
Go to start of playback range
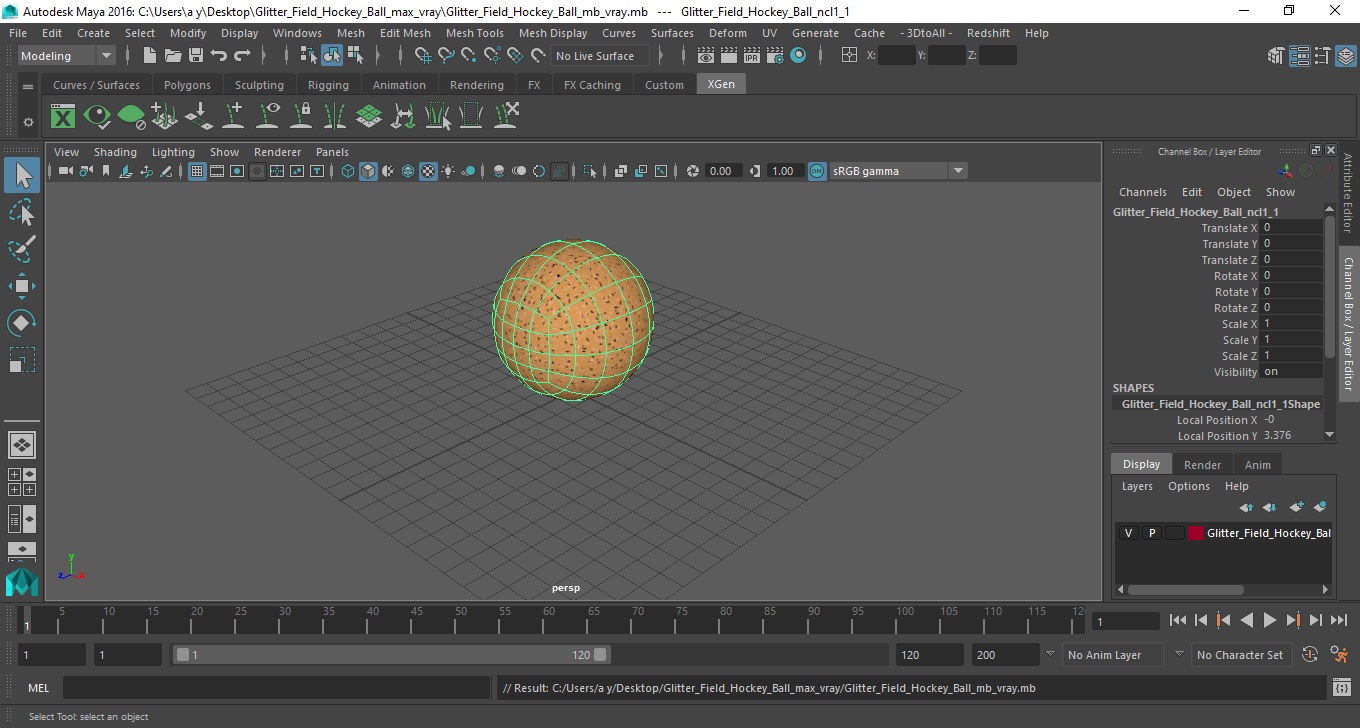(x=1178, y=621)
